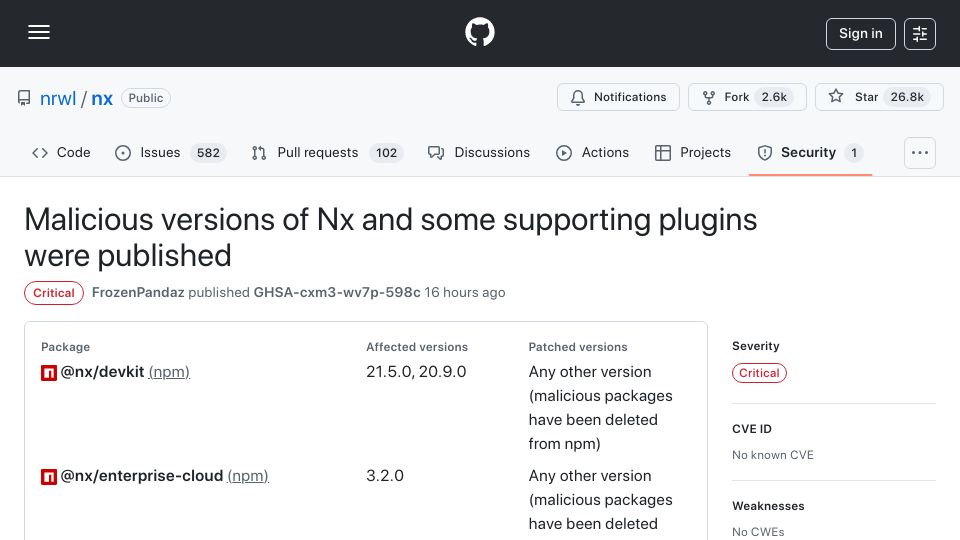The height and width of the screenshot is (540, 960).
Task: Switch to the Projects tab
Action: [692, 152]
